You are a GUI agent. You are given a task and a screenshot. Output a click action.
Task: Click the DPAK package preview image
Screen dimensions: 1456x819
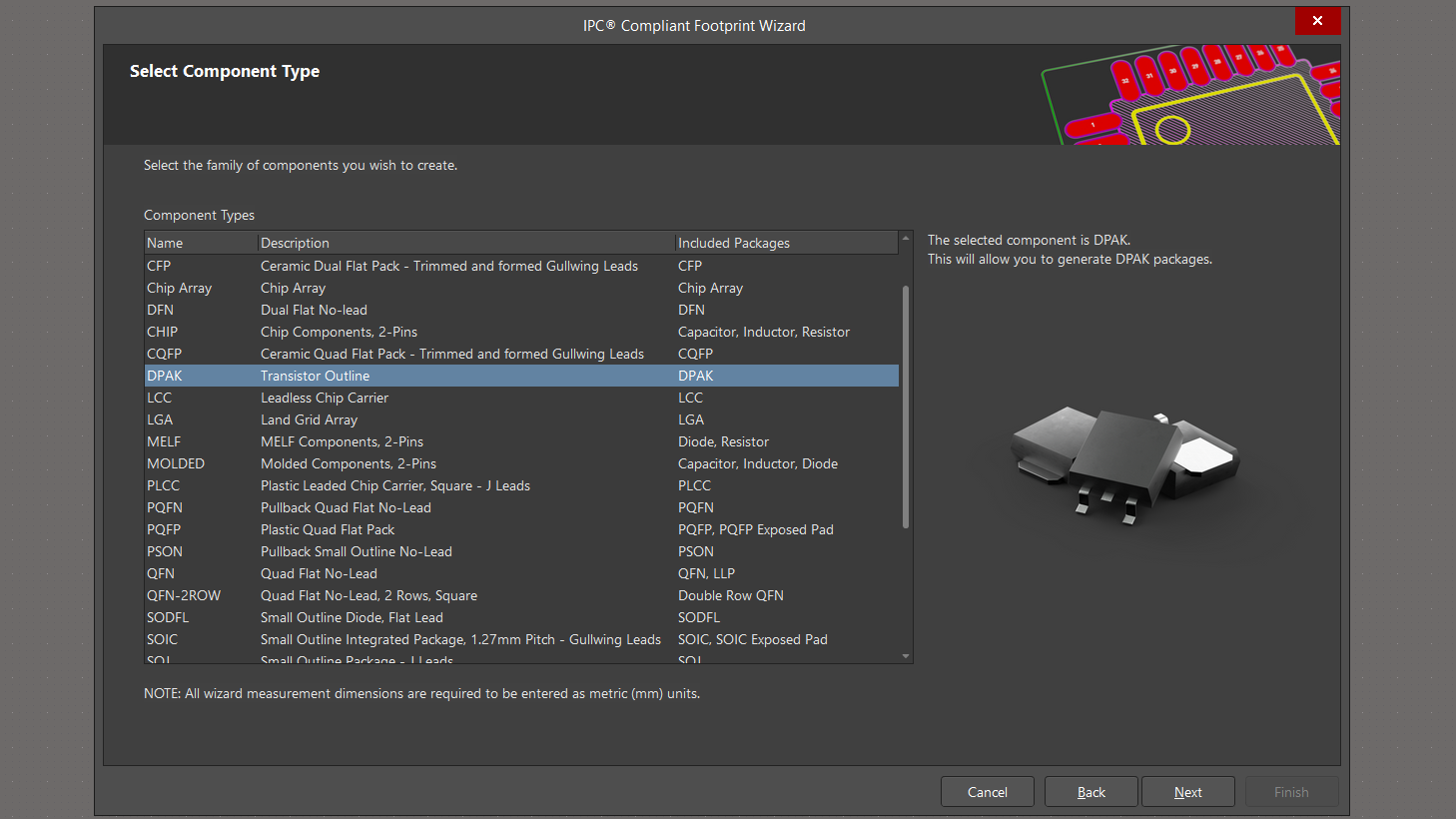tap(1125, 461)
